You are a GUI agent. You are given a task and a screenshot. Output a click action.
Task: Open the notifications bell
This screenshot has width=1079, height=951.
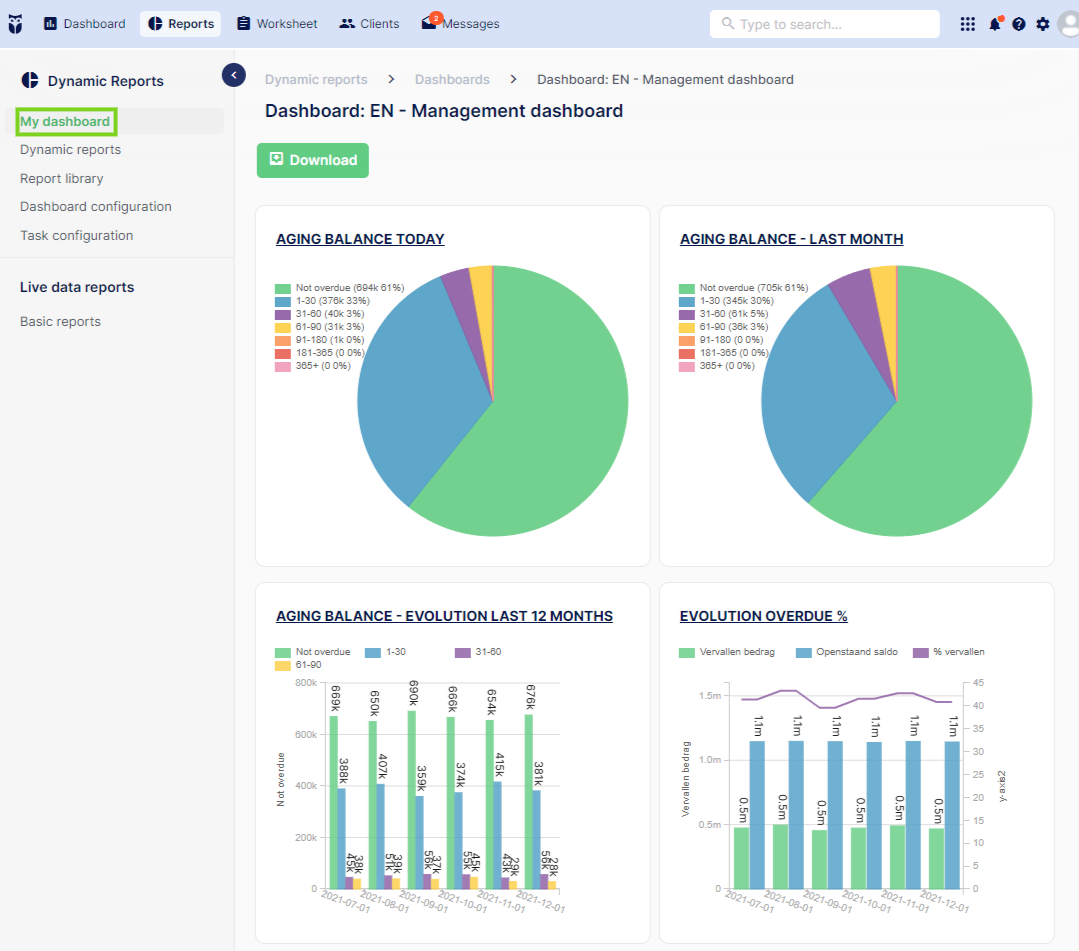point(995,24)
